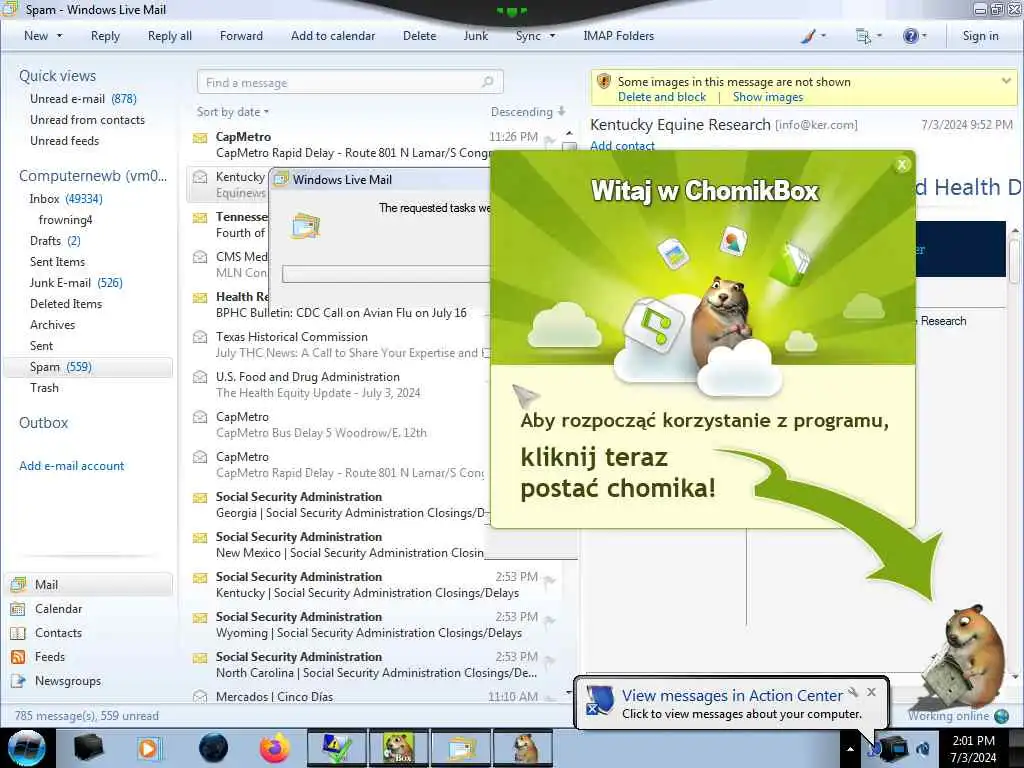Screen dimensions: 1024x768
Task: Open the media player taskbar icon
Action: (x=149, y=748)
